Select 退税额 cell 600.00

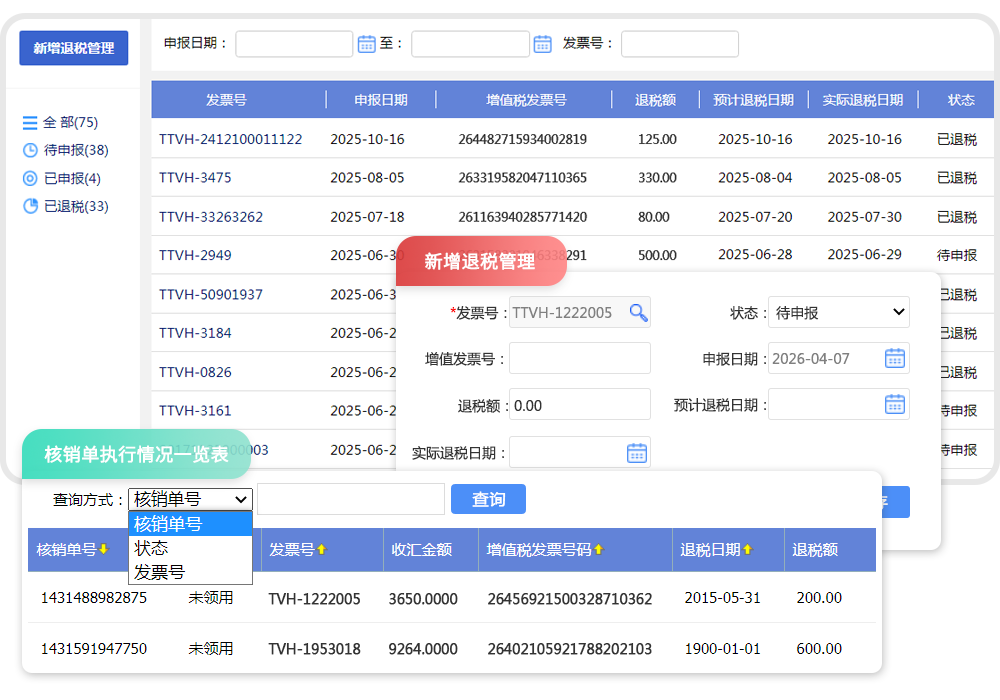click(x=819, y=649)
